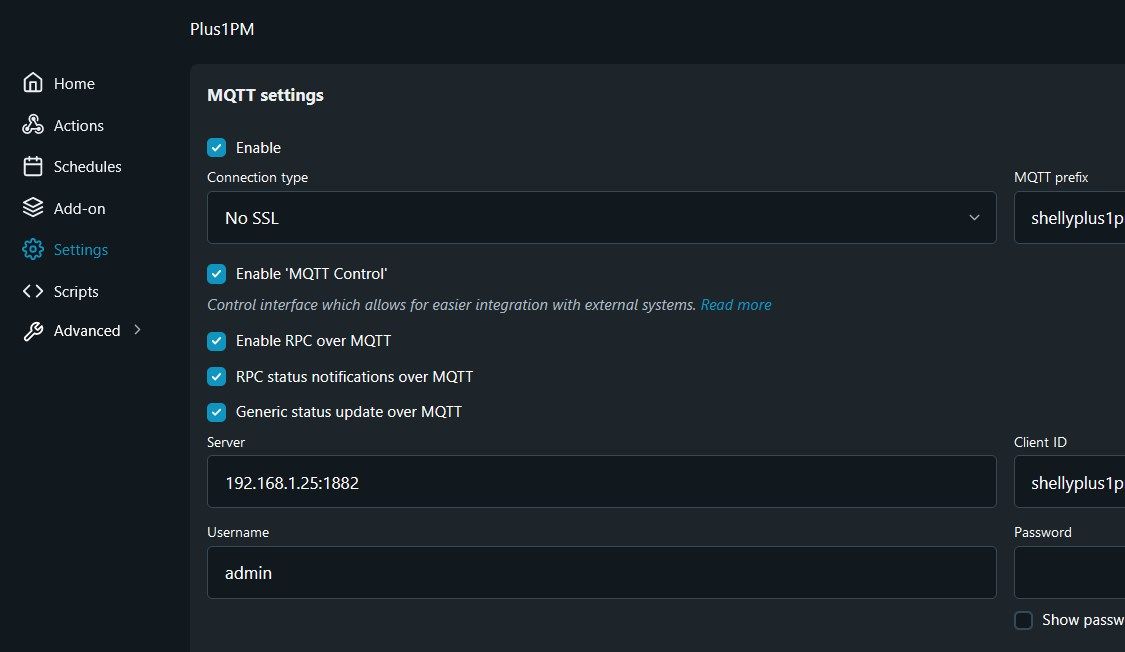The width and height of the screenshot is (1125, 652).
Task: Toggle RPC status notifications over MQTT
Action: pos(216,377)
